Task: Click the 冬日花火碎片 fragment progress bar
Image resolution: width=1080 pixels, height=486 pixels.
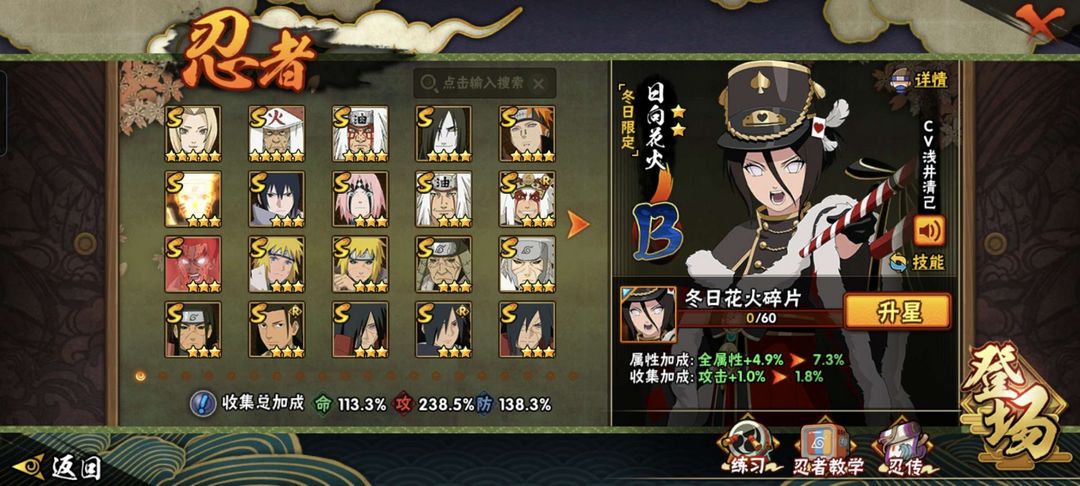Action: [x=760, y=318]
